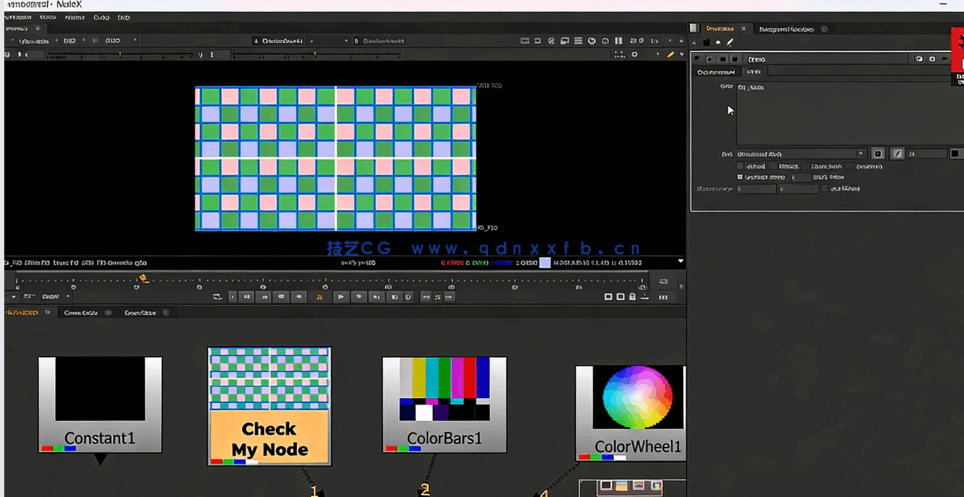
Task: Enable the use lifetime checkbox
Action: (824, 188)
